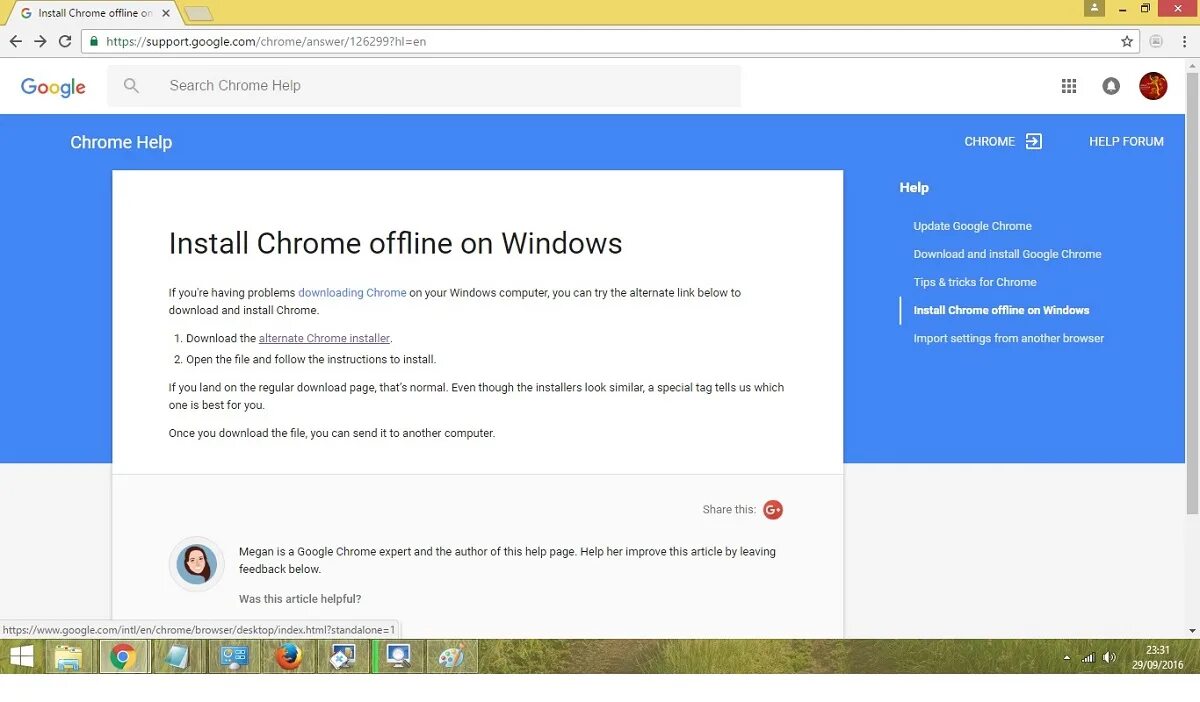1200x702 pixels.
Task: Close the Install Chrome offline tab
Action: (x=166, y=13)
